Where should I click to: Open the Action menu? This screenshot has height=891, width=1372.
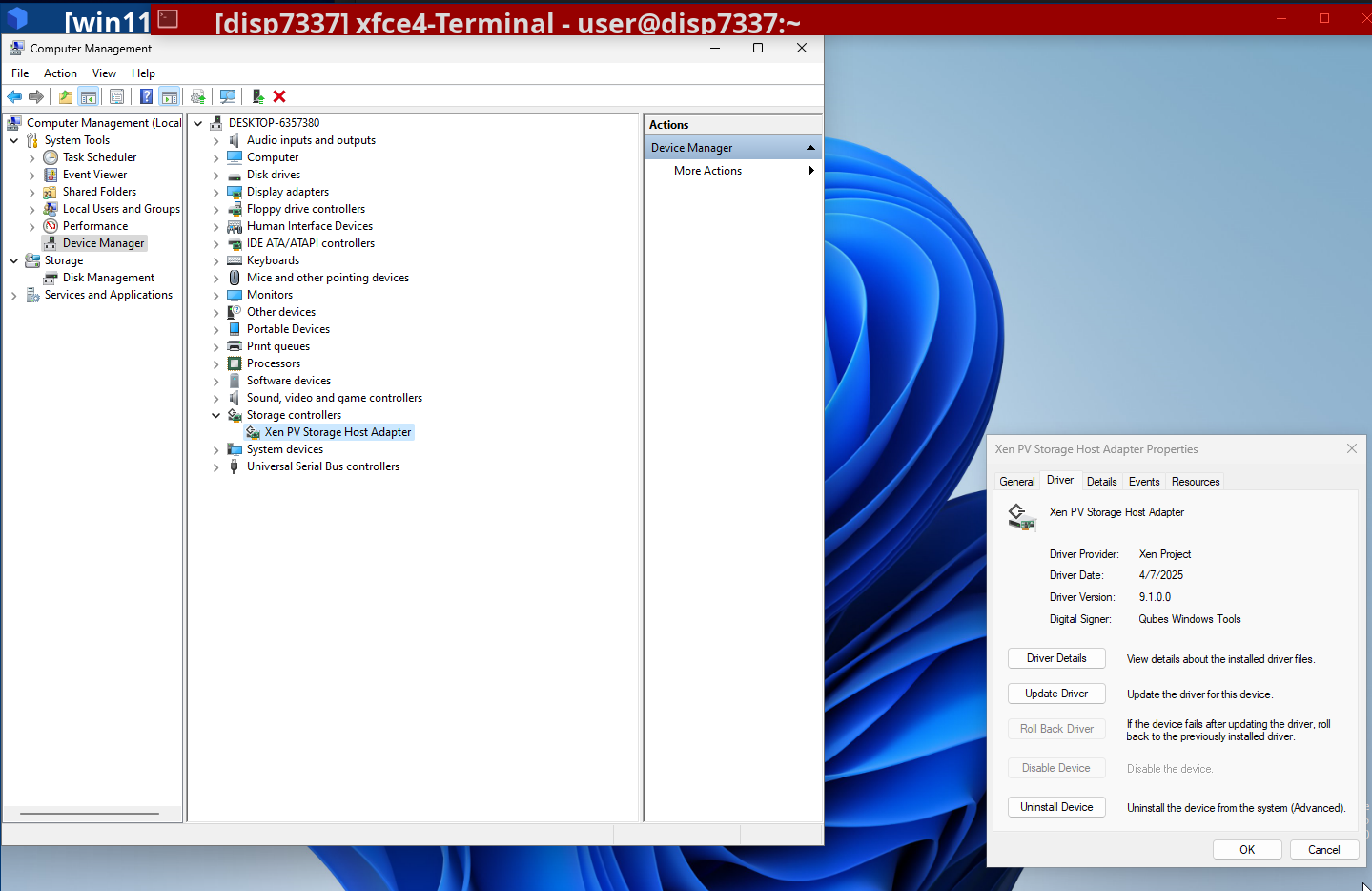[60, 73]
